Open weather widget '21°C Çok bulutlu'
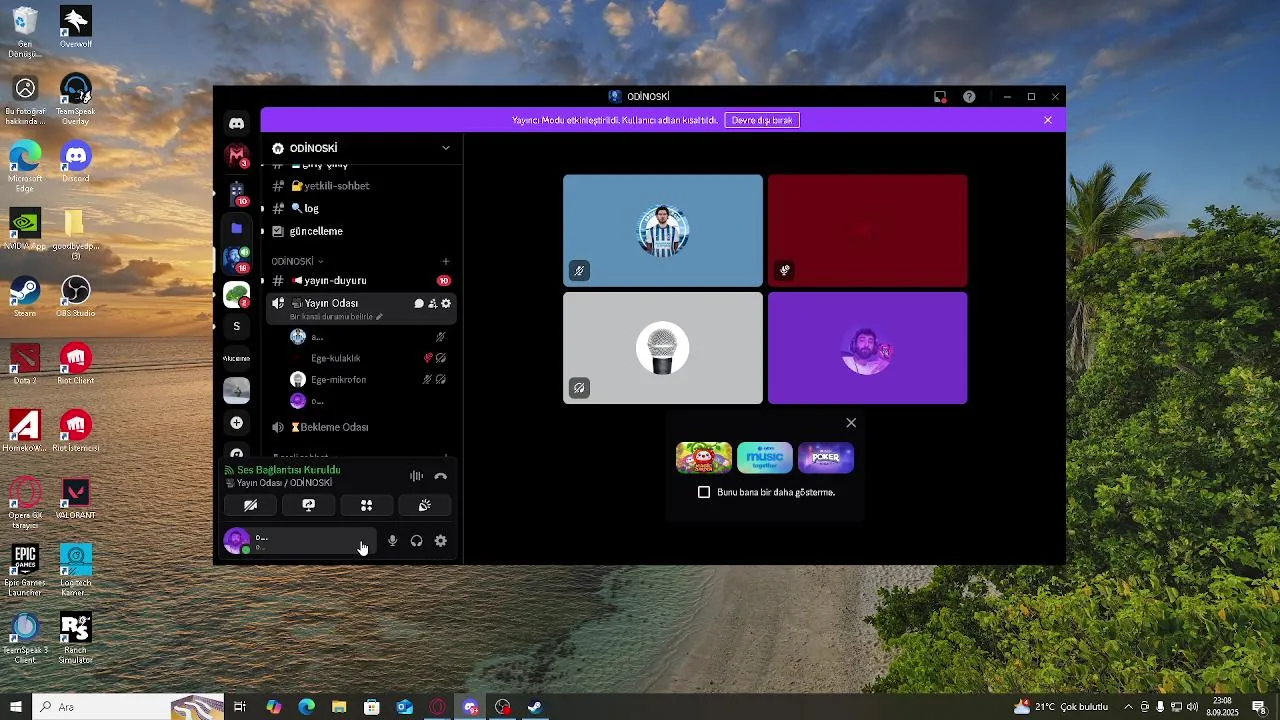1280x720 pixels. (1061, 707)
